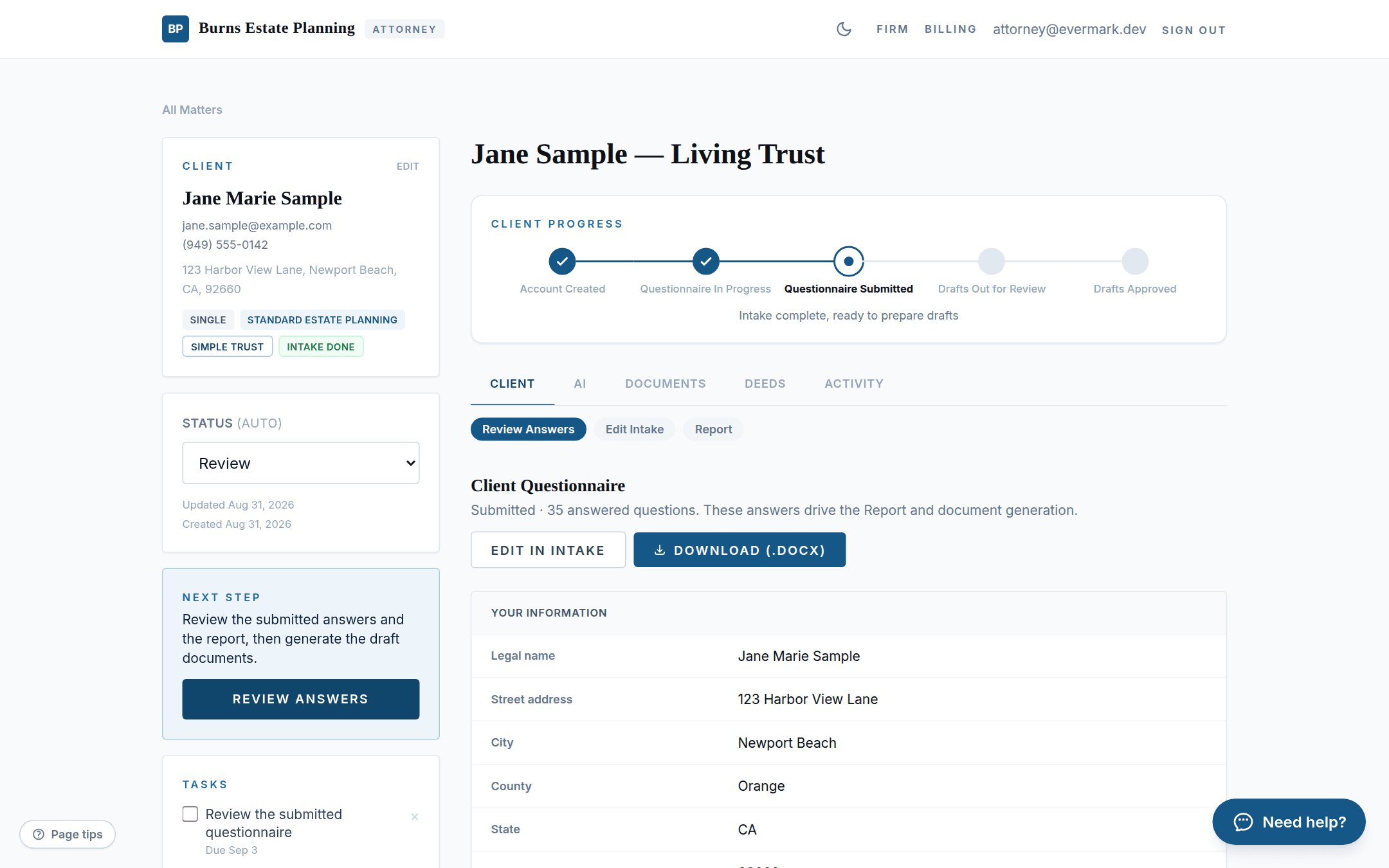The width and height of the screenshot is (1389, 868).
Task: Click the attorney@evermark.dev account email
Action: pos(1069,30)
